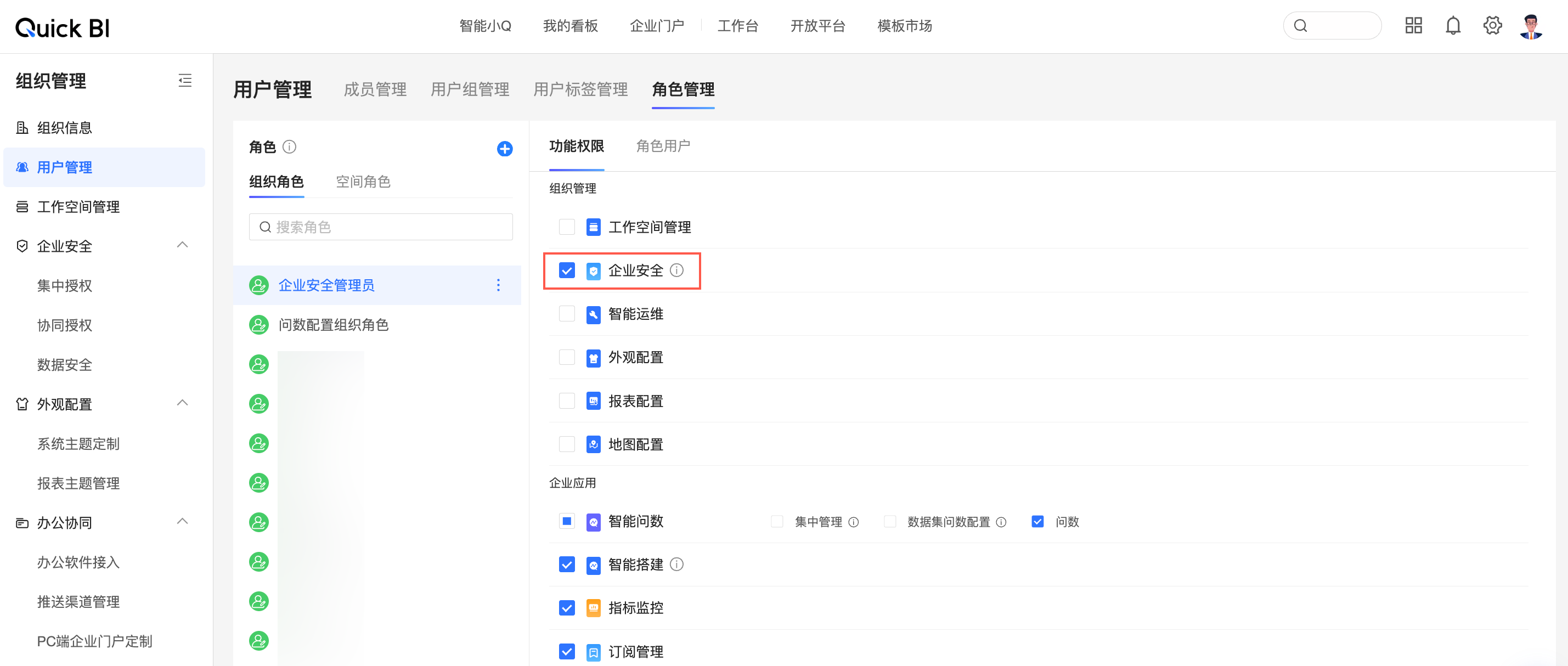Image resolution: width=1568 pixels, height=666 pixels.
Task: Enable the 工作空间管理 checkbox
Action: coord(567,227)
